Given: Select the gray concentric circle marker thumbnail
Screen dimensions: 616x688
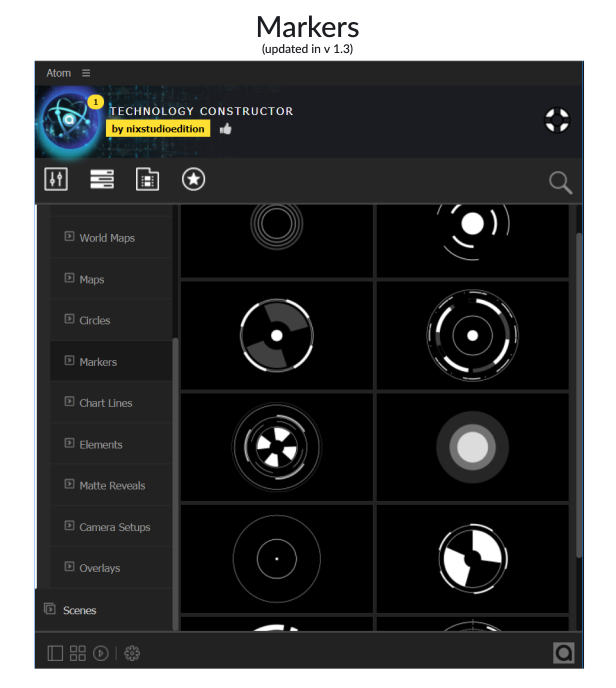Looking at the screenshot, I should point(472,447).
